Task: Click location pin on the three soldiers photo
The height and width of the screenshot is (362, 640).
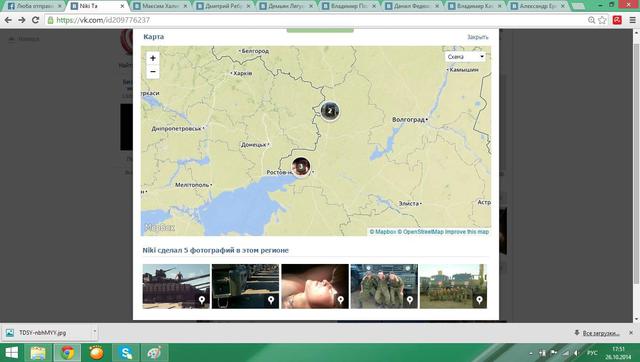Action: pos(410,300)
